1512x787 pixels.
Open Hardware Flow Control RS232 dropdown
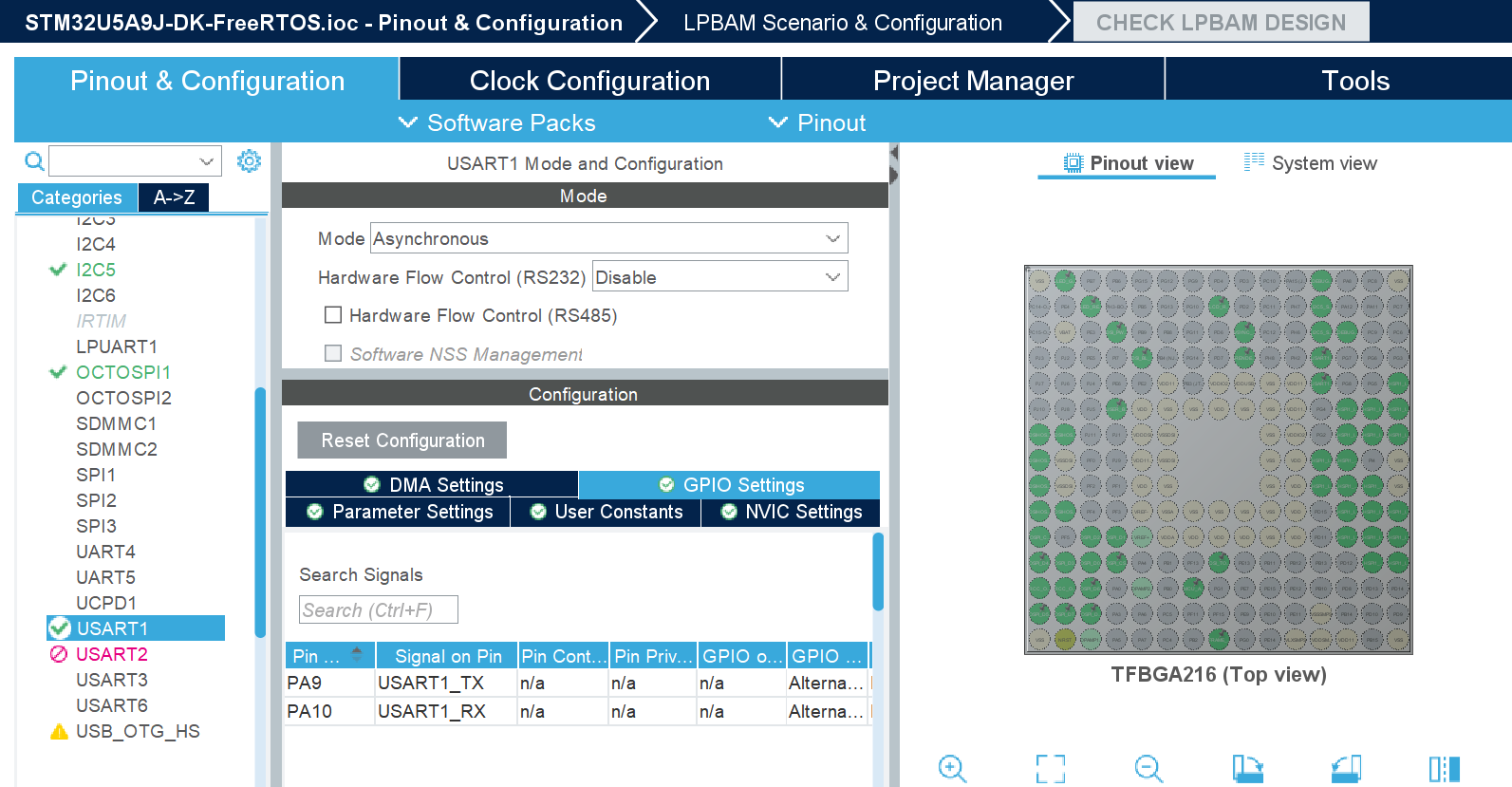[x=720, y=277]
